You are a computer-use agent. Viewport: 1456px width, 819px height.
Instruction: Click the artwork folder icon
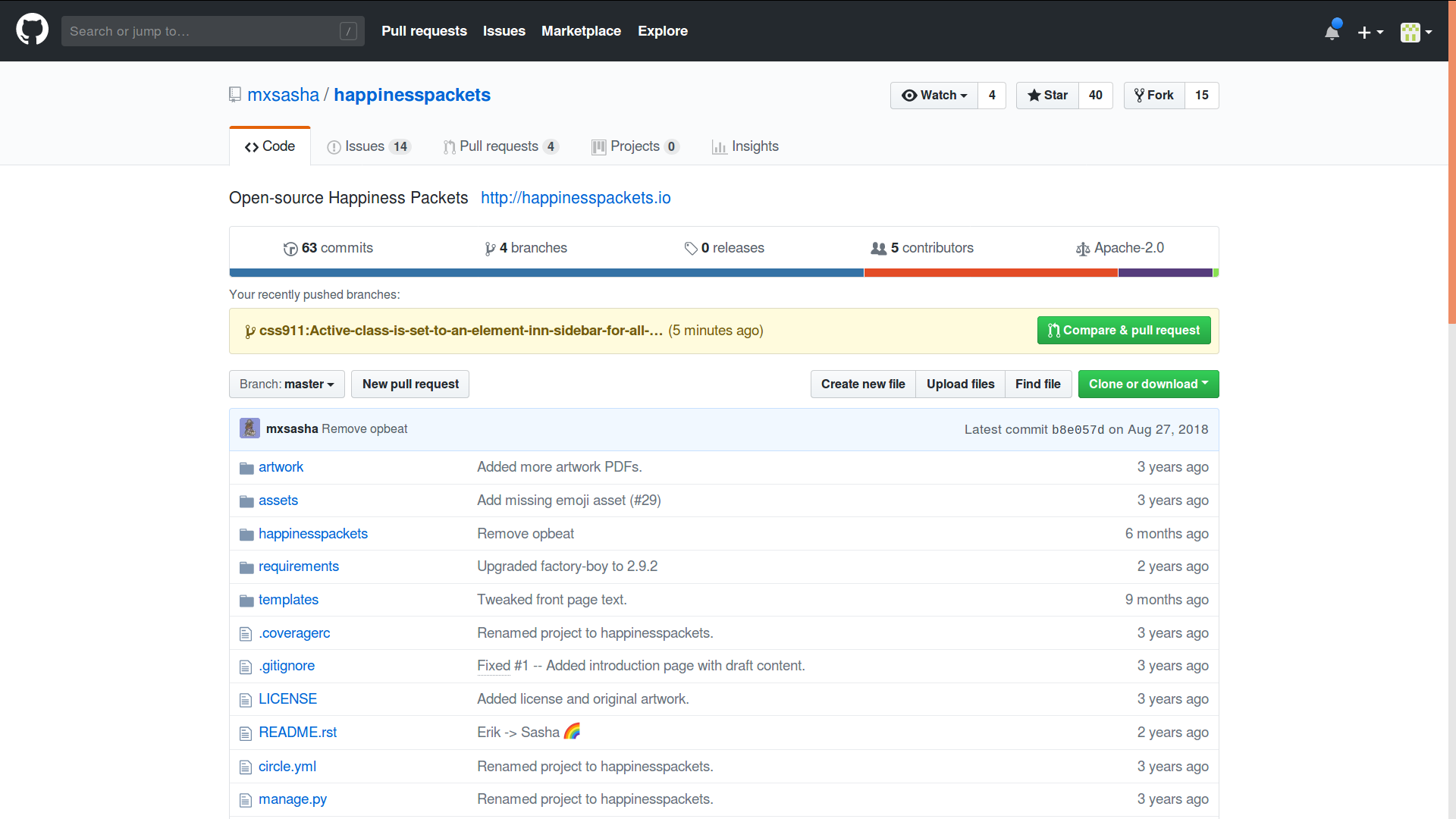246,468
